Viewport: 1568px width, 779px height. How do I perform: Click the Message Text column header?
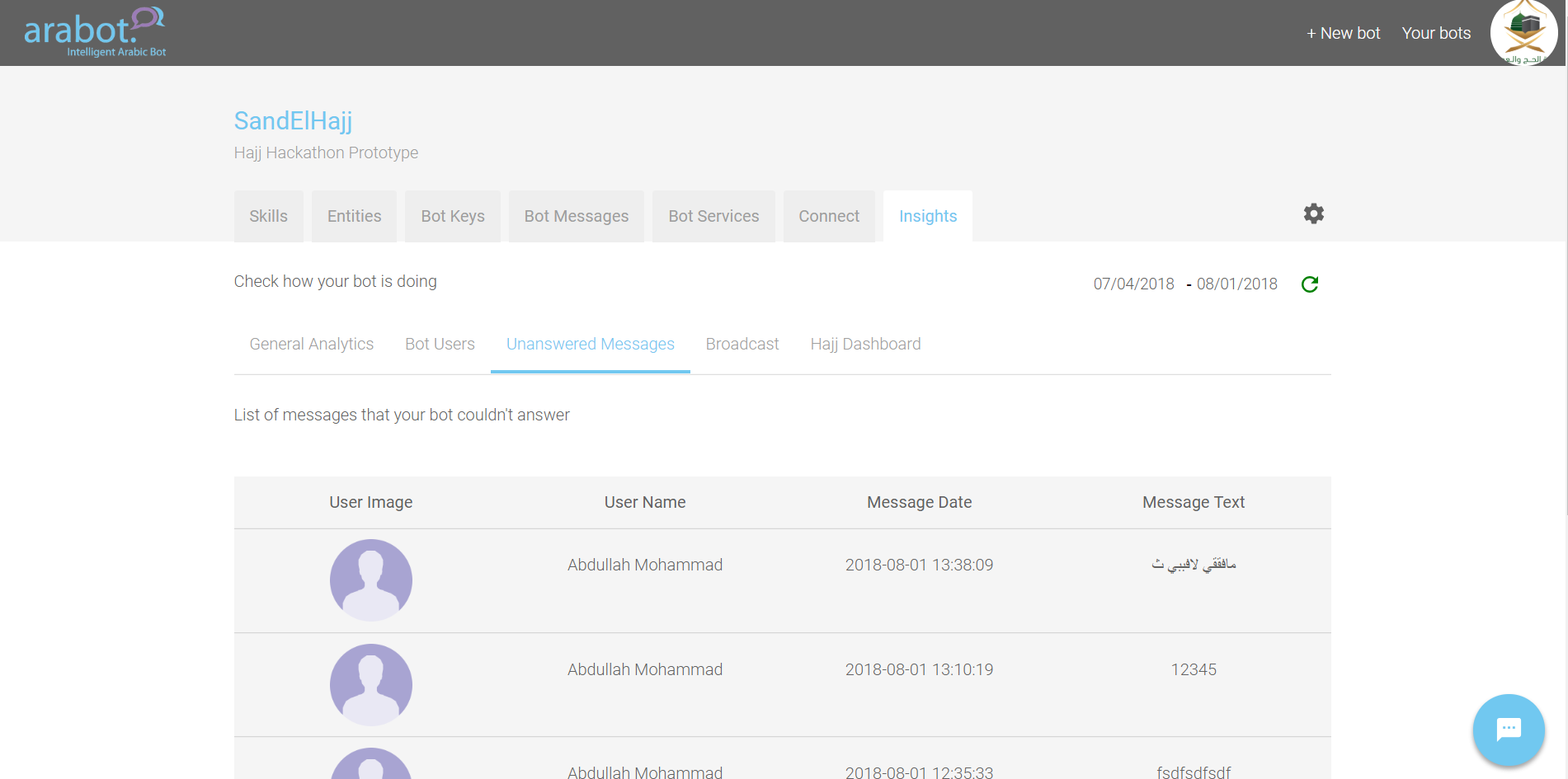(x=1194, y=502)
